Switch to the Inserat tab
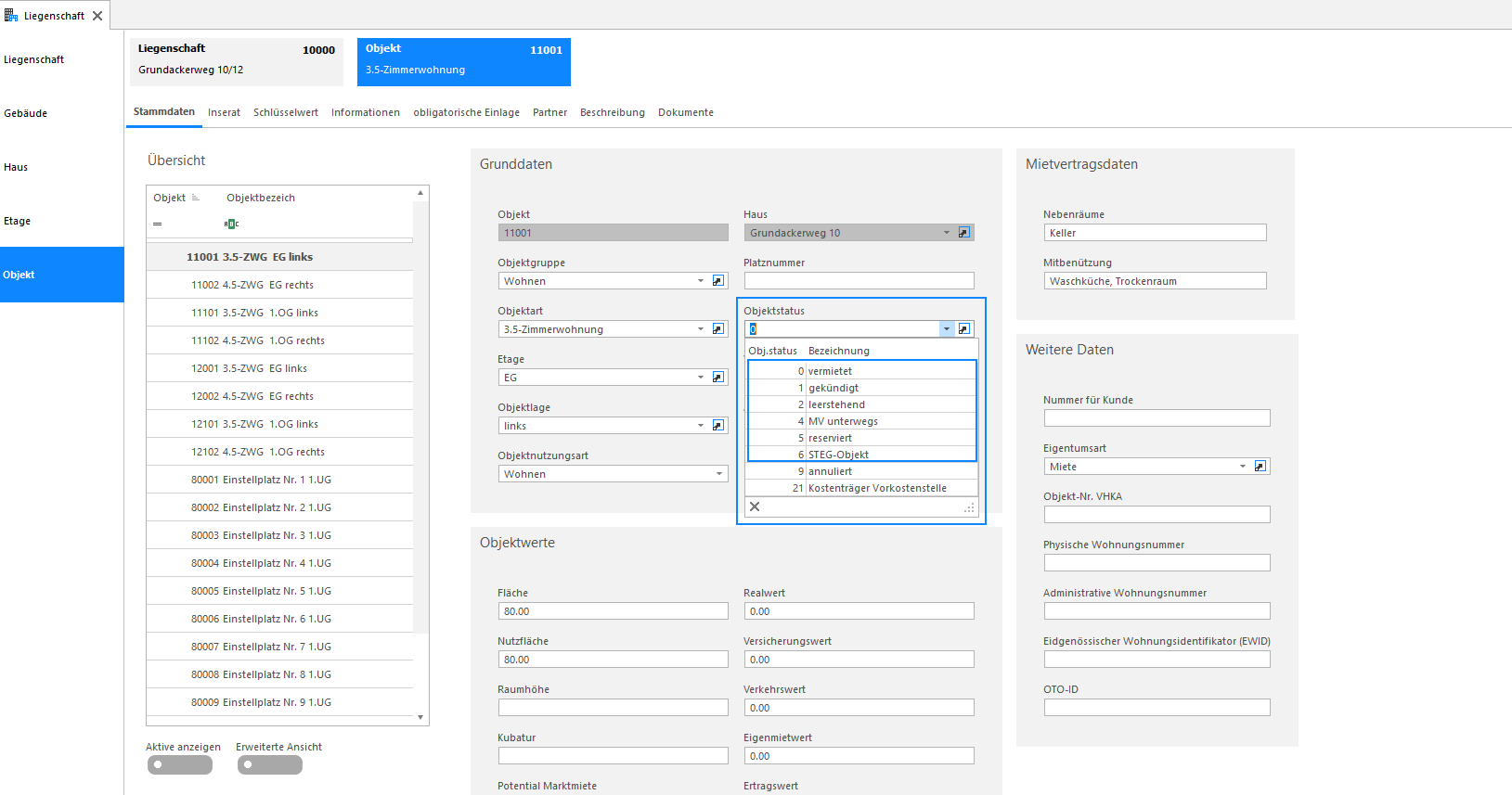The image size is (1512, 795). (224, 112)
